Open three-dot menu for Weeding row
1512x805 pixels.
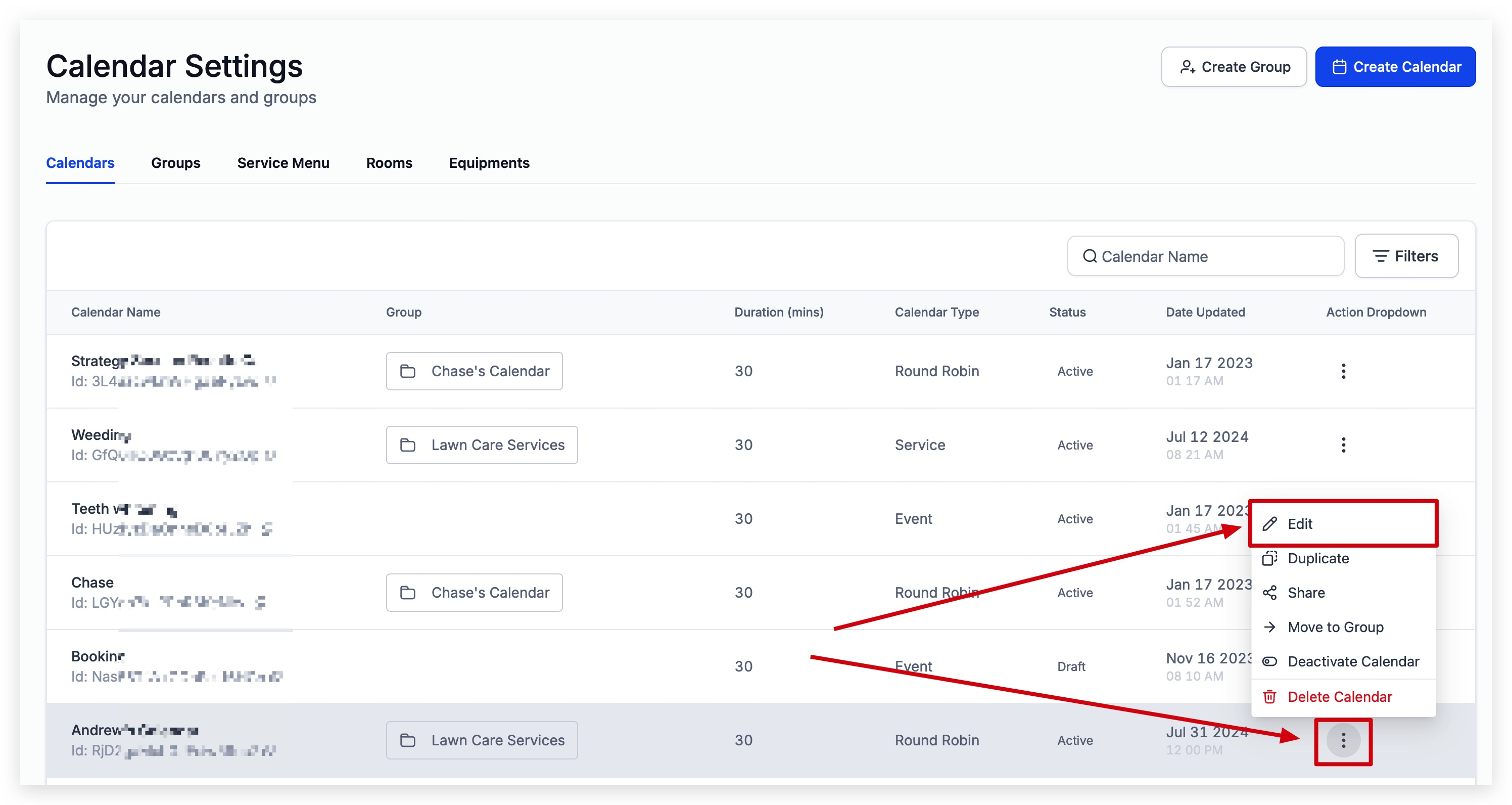click(1344, 445)
